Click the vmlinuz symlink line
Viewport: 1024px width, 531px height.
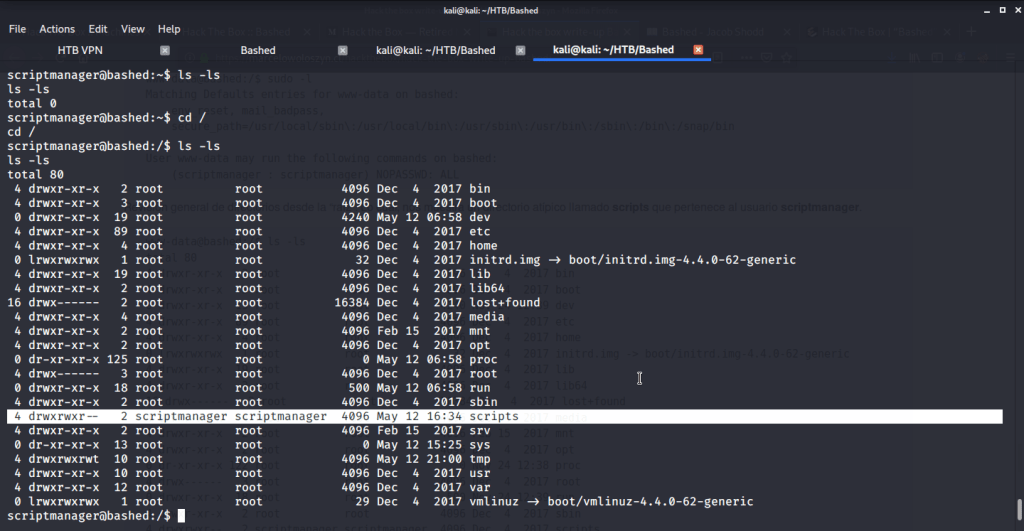pyautogui.click(x=380, y=501)
